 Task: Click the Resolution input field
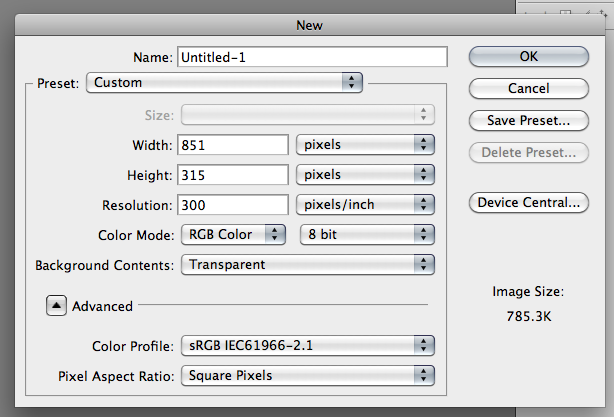point(233,205)
